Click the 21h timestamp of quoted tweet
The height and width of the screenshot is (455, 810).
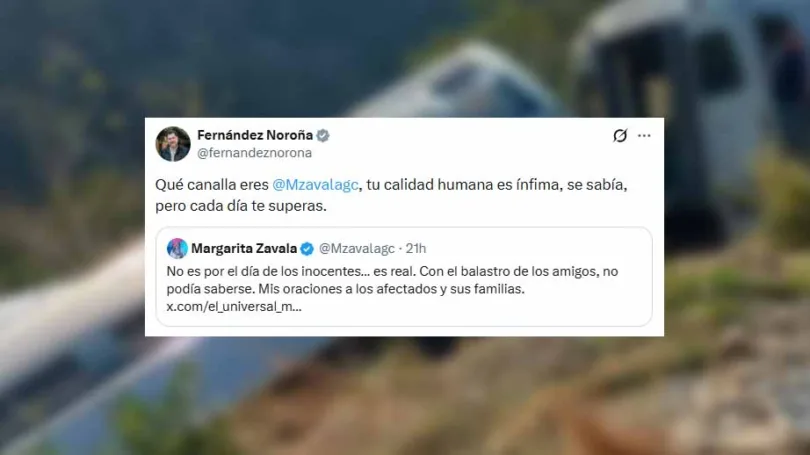point(416,248)
